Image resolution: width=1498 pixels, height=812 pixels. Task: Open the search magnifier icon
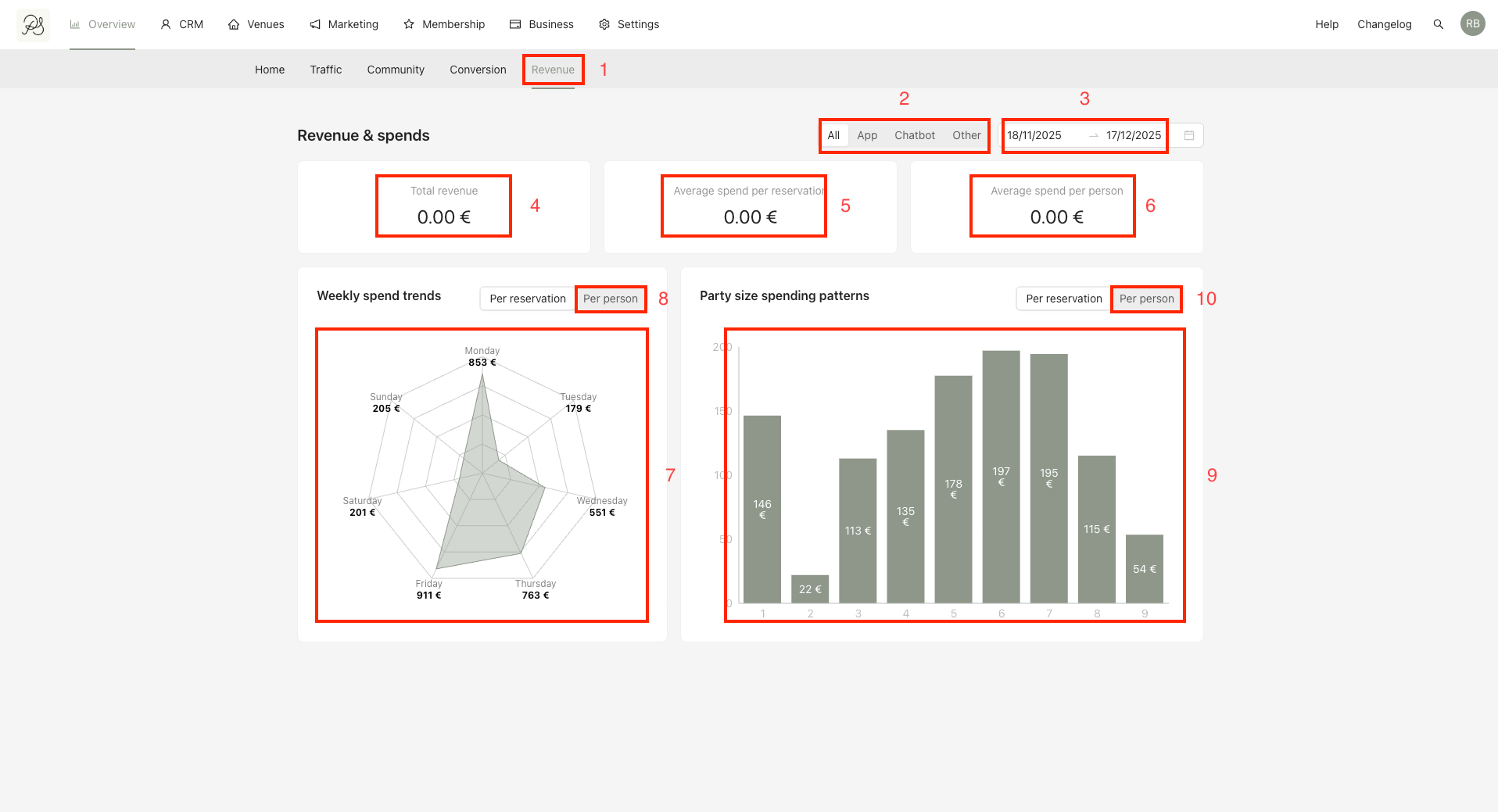tap(1438, 24)
